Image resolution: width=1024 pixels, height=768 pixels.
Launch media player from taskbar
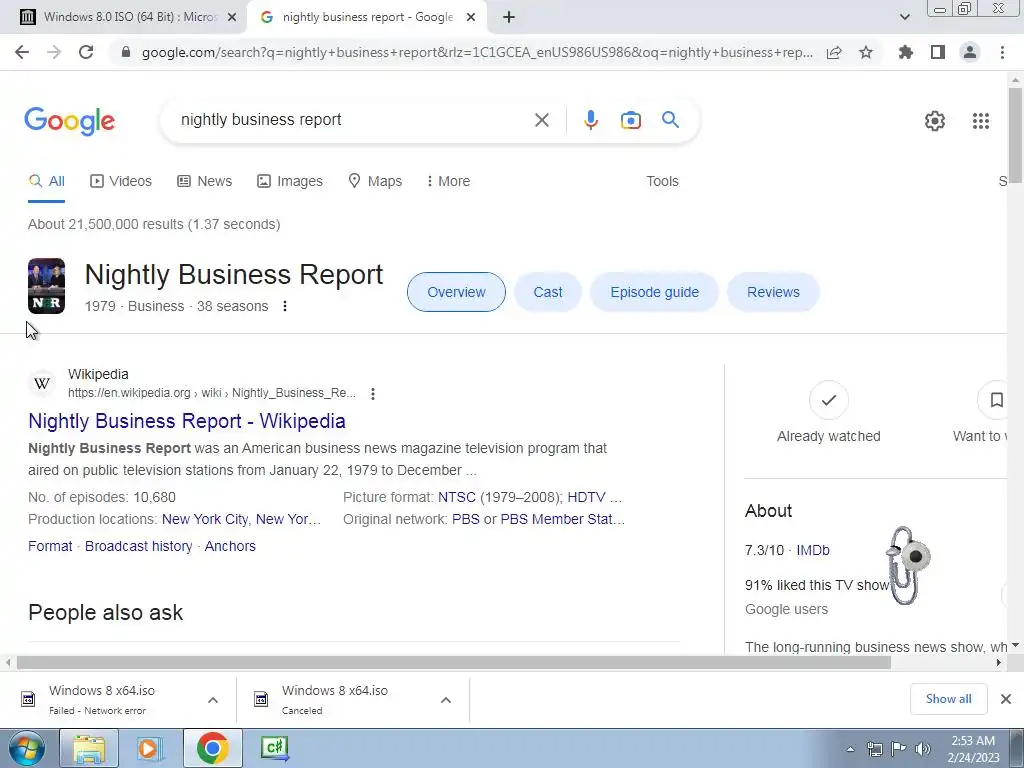[150, 748]
